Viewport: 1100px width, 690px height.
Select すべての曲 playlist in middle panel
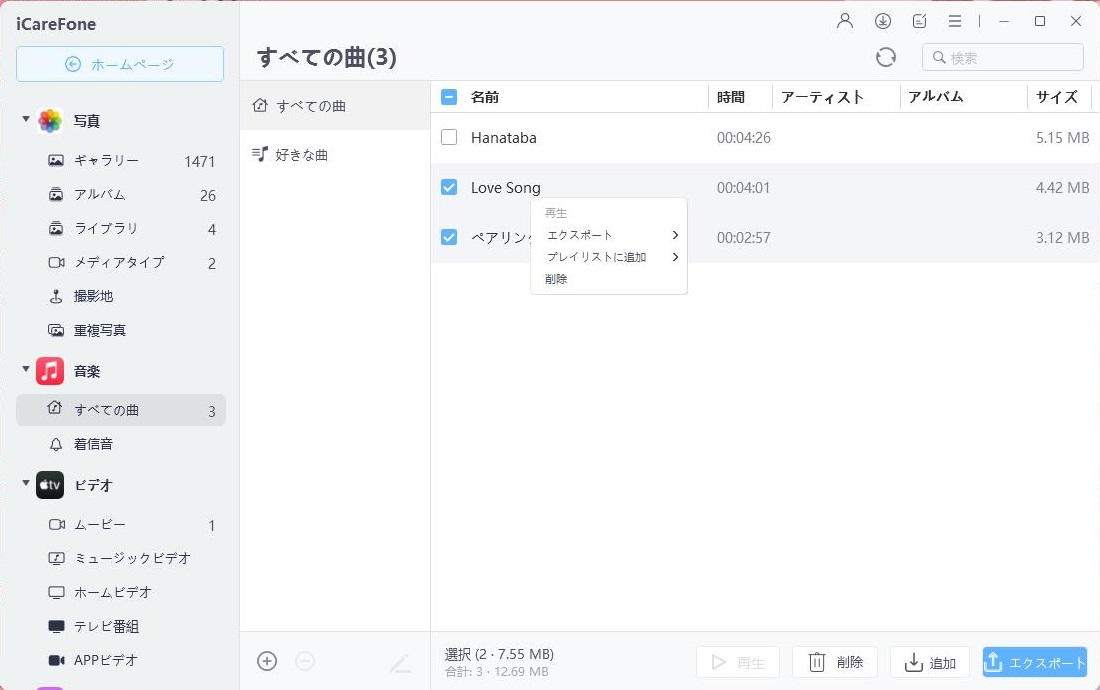coord(335,106)
